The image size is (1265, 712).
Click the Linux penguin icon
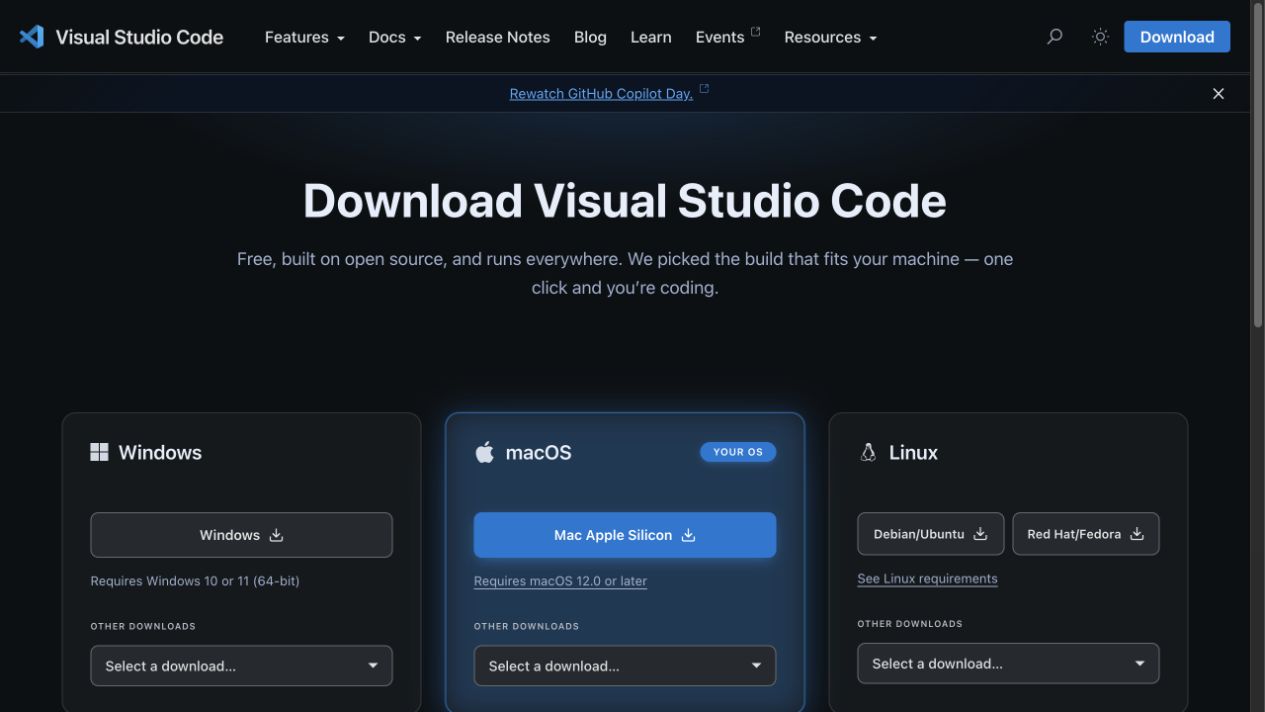[868, 452]
